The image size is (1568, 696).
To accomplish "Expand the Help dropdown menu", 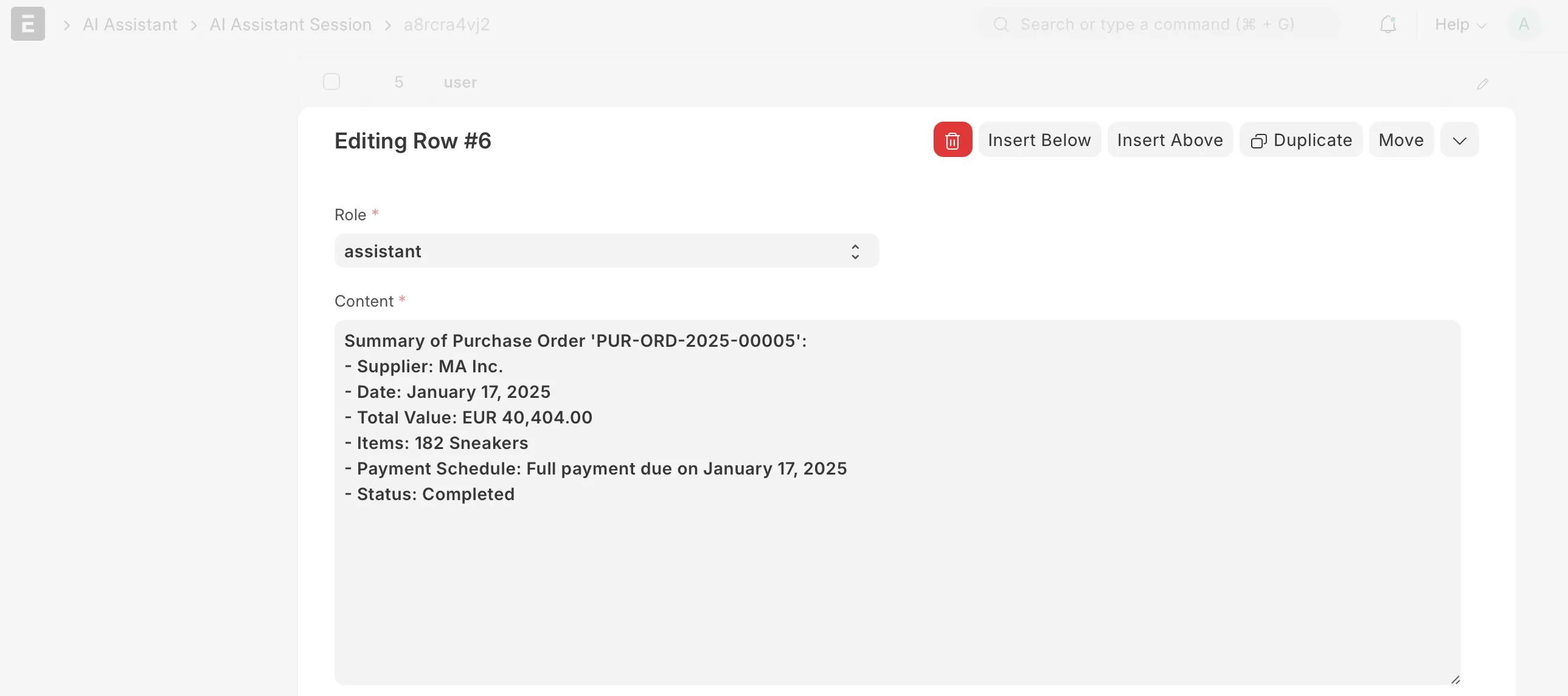I will click(1460, 24).
